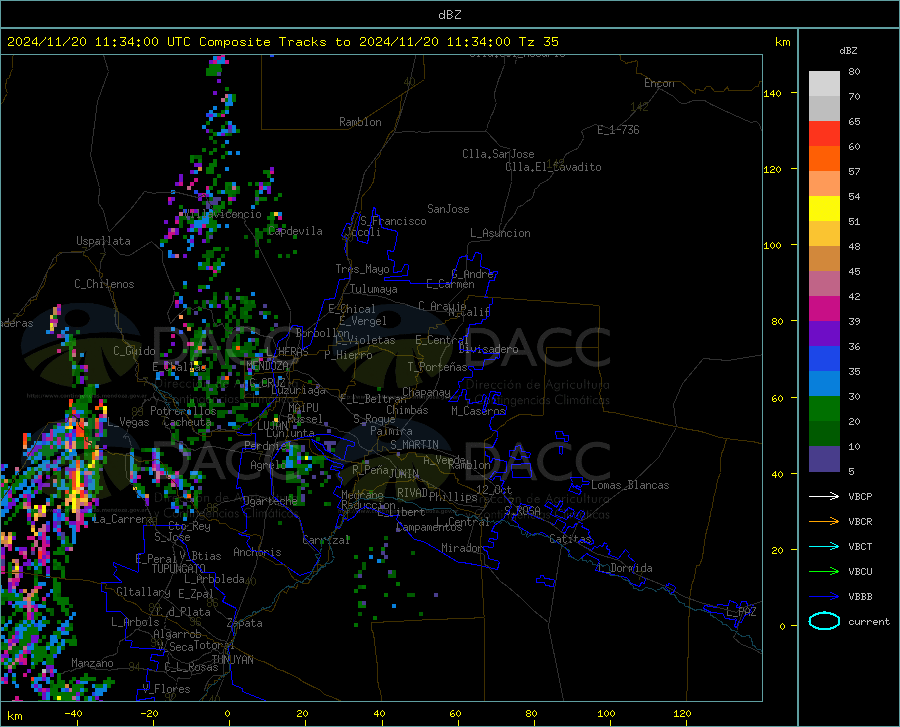Screen dimensions: 900x727
Task: Click the Lomas_Blancas place label
Action: coord(630,485)
